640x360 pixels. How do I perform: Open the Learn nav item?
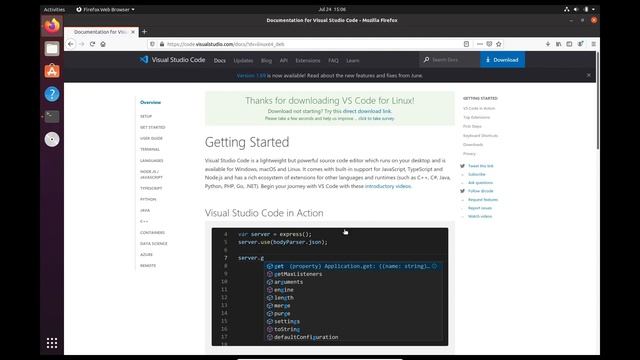click(x=353, y=60)
